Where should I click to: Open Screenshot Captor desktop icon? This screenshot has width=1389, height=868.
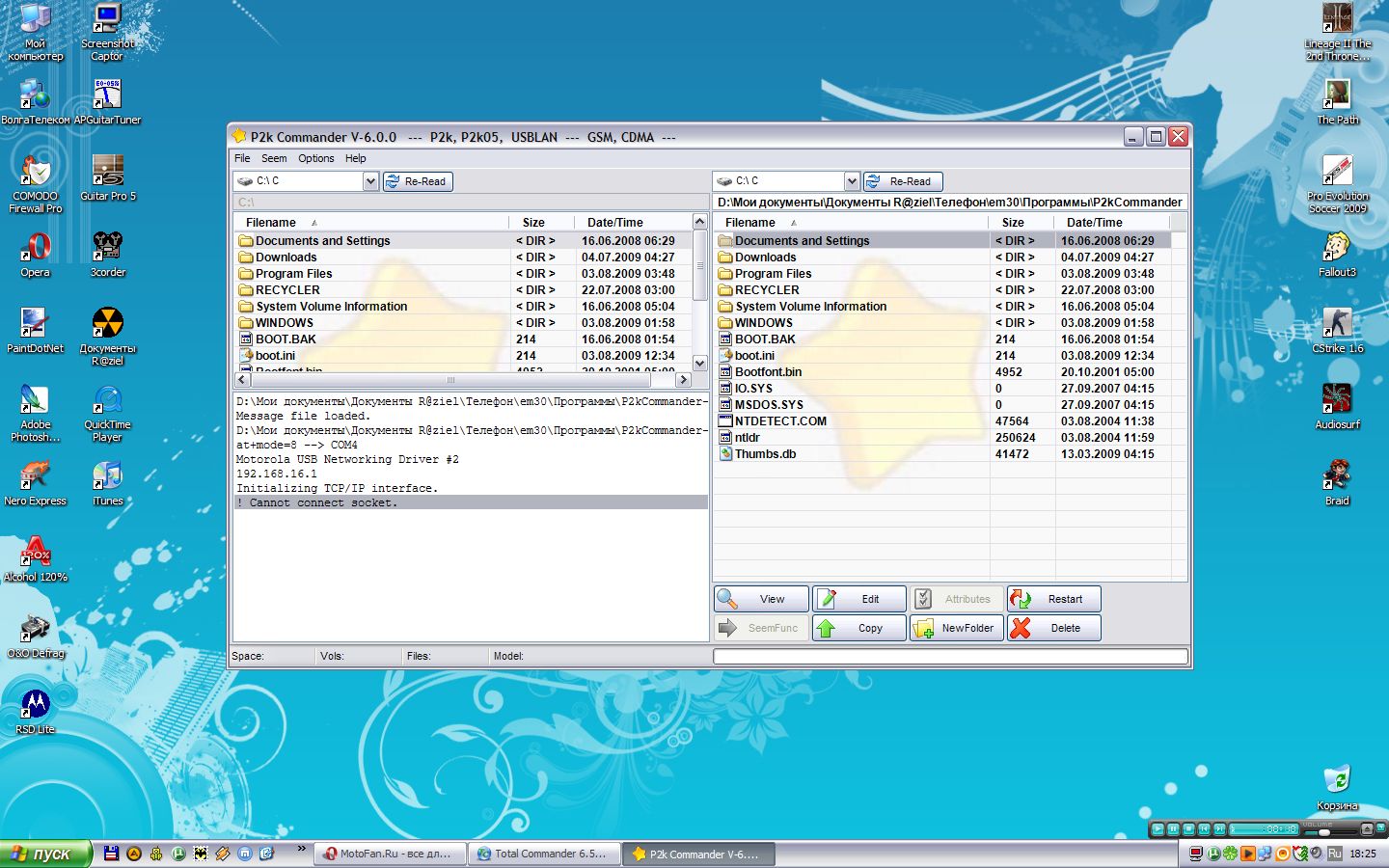tap(107, 33)
